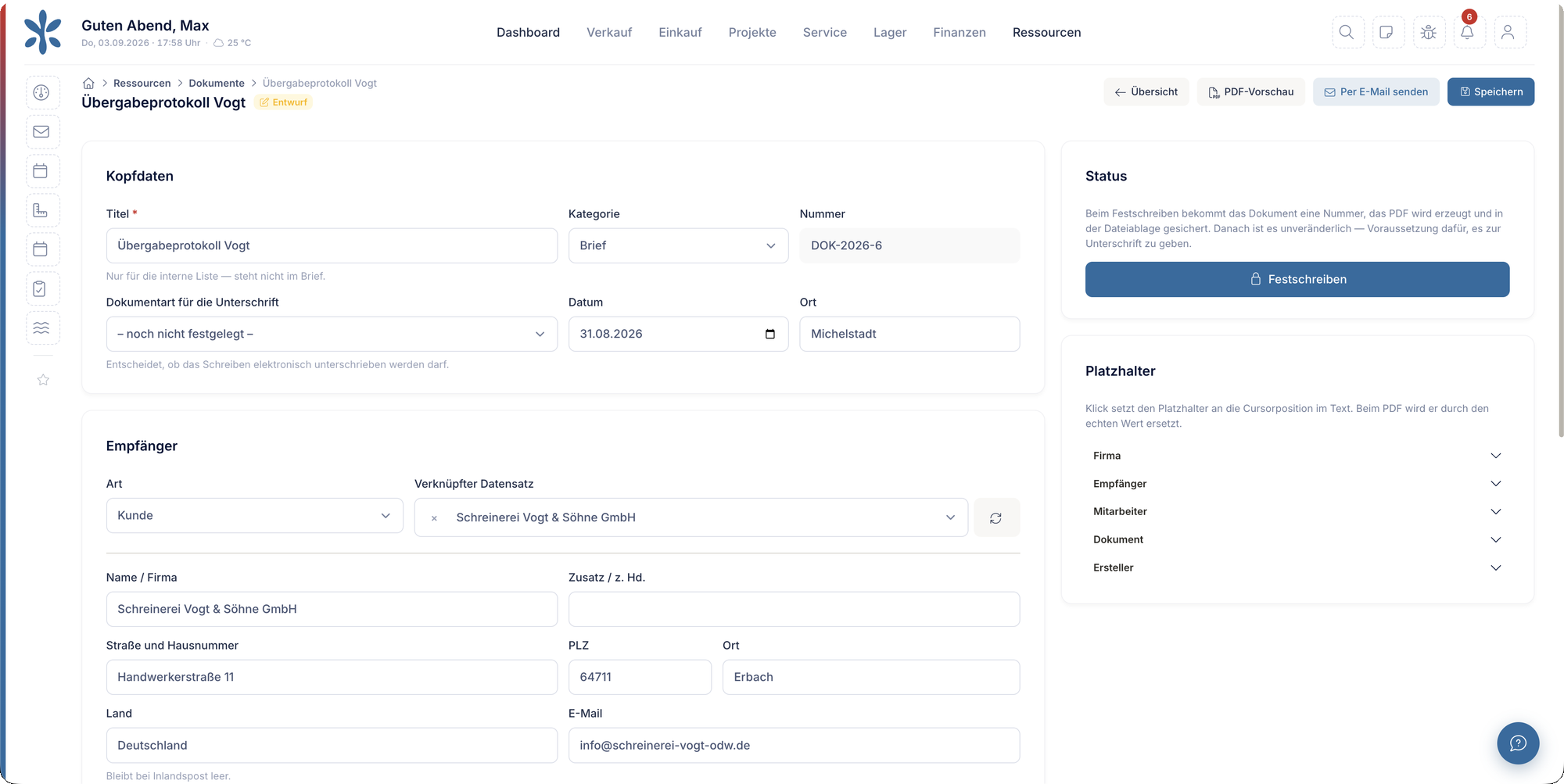Clear the Schreinerei Vogt linked record
Image resolution: width=1564 pixels, height=784 pixels.
434,518
